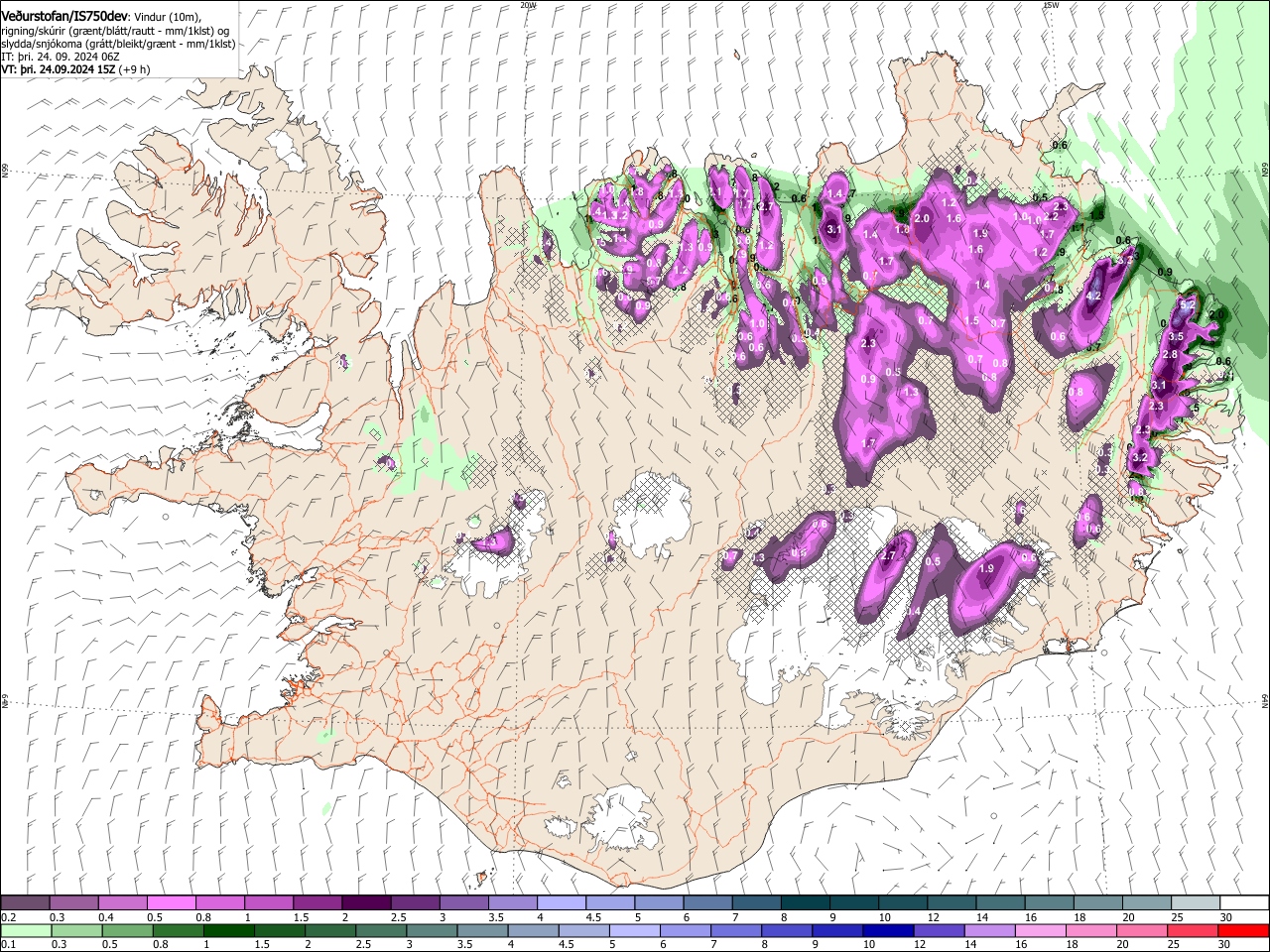Click top-row legend swatch between 2 and 2.5
The image size is (1270, 952).
pyautogui.click(x=366, y=902)
